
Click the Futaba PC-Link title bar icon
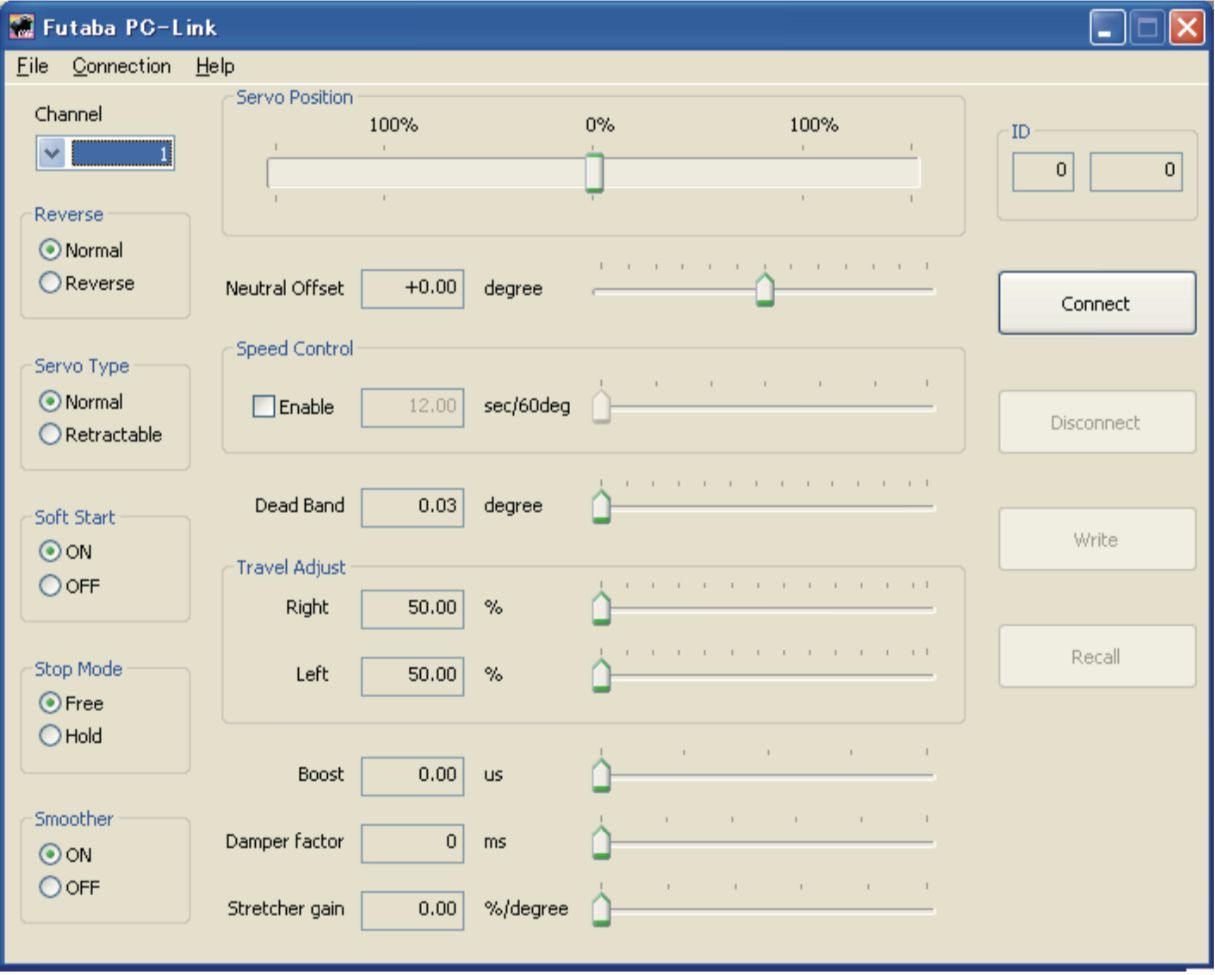click(22, 27)
